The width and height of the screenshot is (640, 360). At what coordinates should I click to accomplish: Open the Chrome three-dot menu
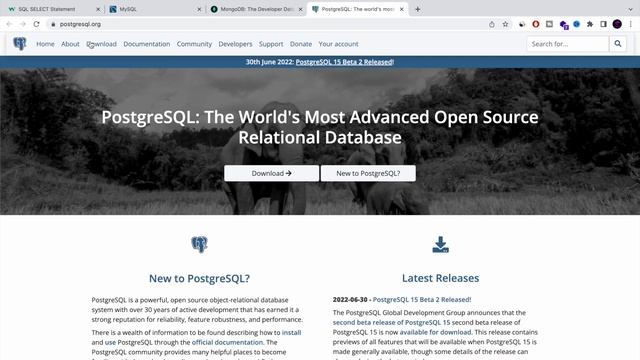pyautogui.click(x=631, y=24)
